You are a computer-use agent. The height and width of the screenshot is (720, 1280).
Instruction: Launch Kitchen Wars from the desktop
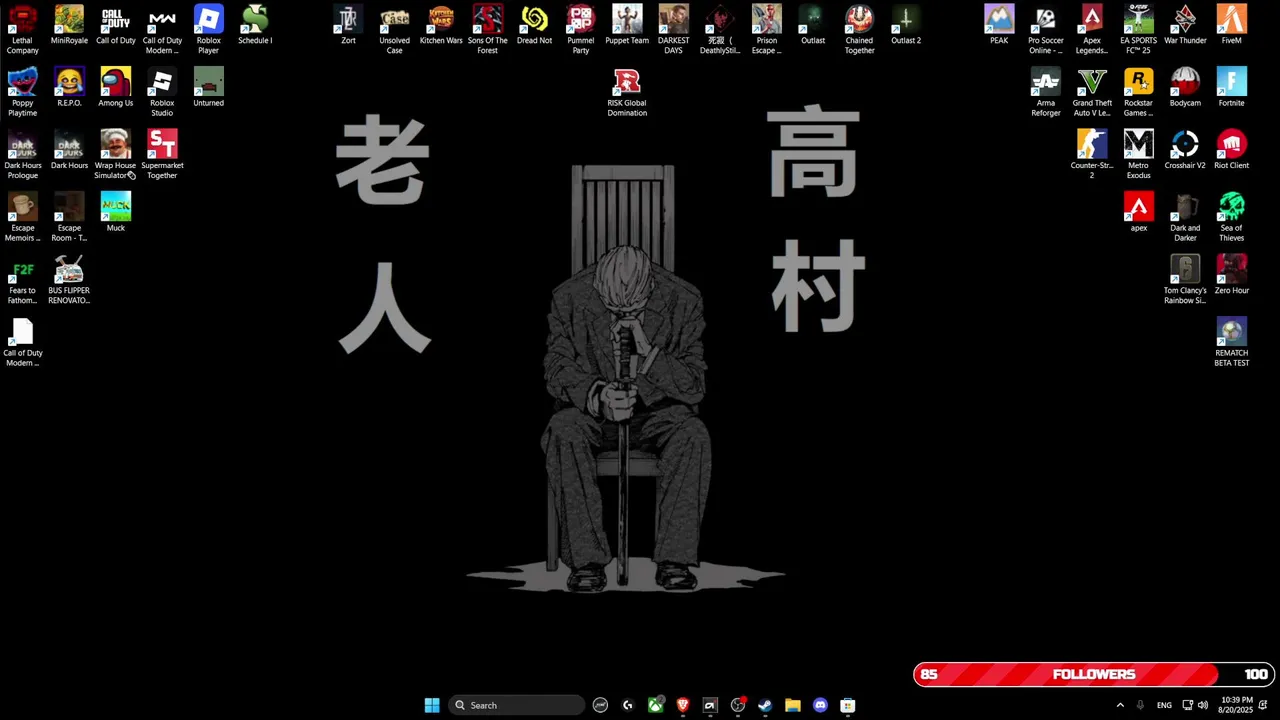441,25
